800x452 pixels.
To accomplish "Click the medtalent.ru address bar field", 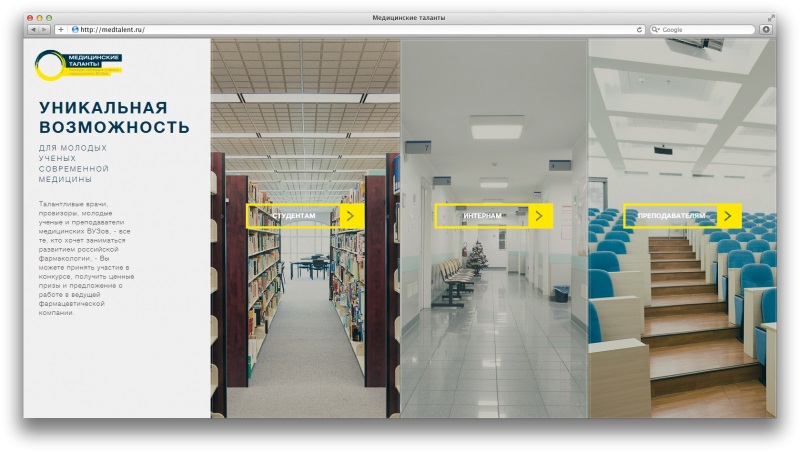I will (x=350, y=30).
